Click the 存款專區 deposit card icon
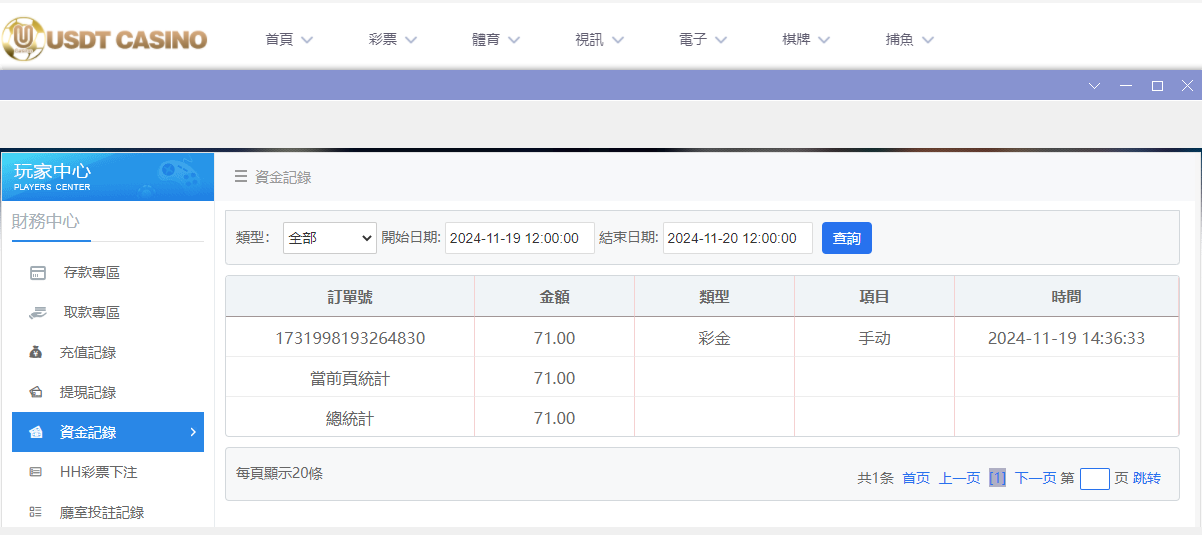 38,273
